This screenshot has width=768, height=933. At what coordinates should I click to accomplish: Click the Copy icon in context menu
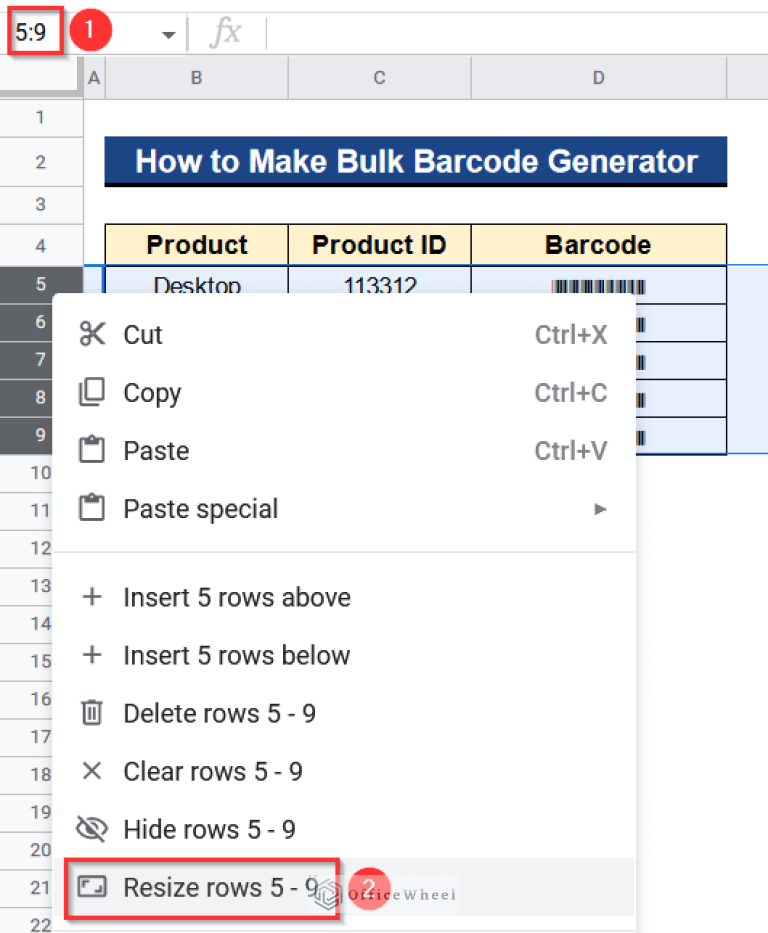coord(92,393)
